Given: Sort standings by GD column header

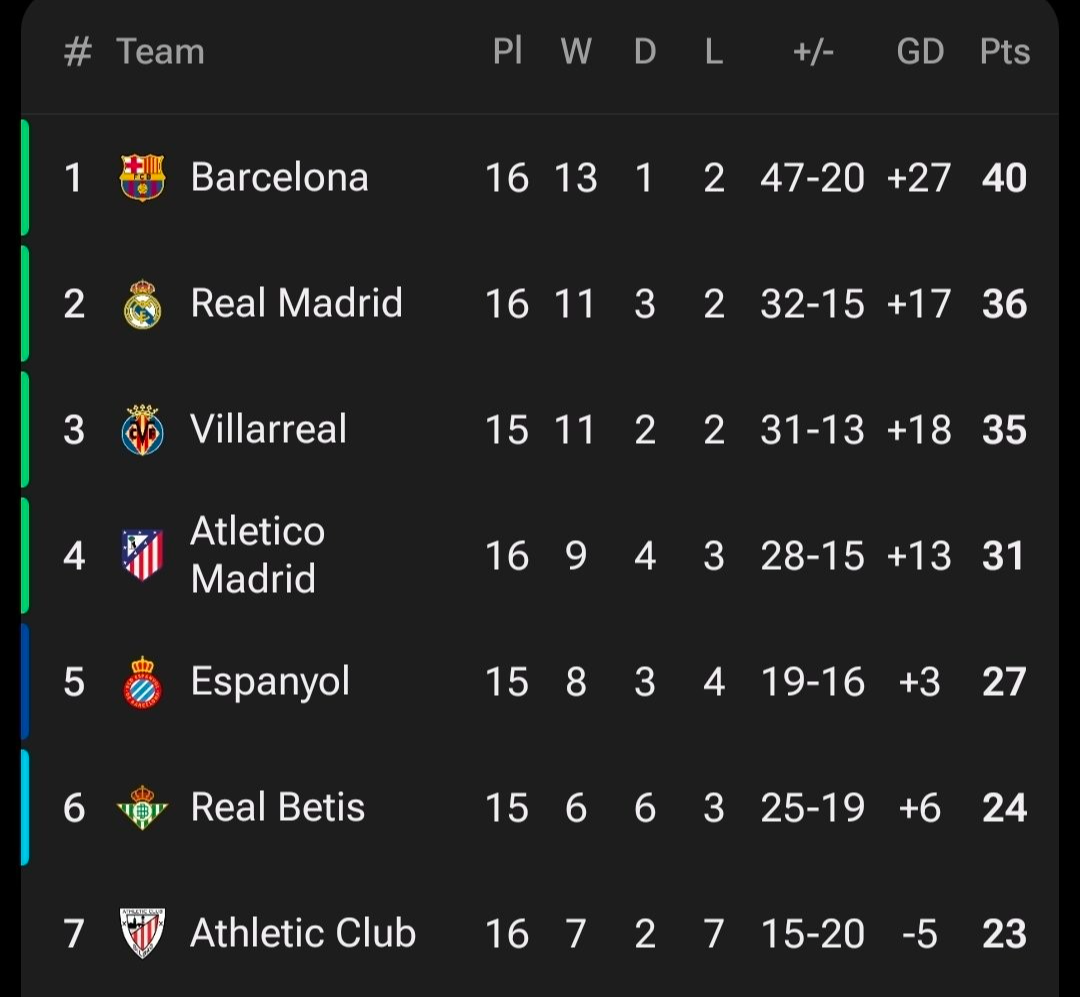Looking at the screenshot, I should coord(919,52).
